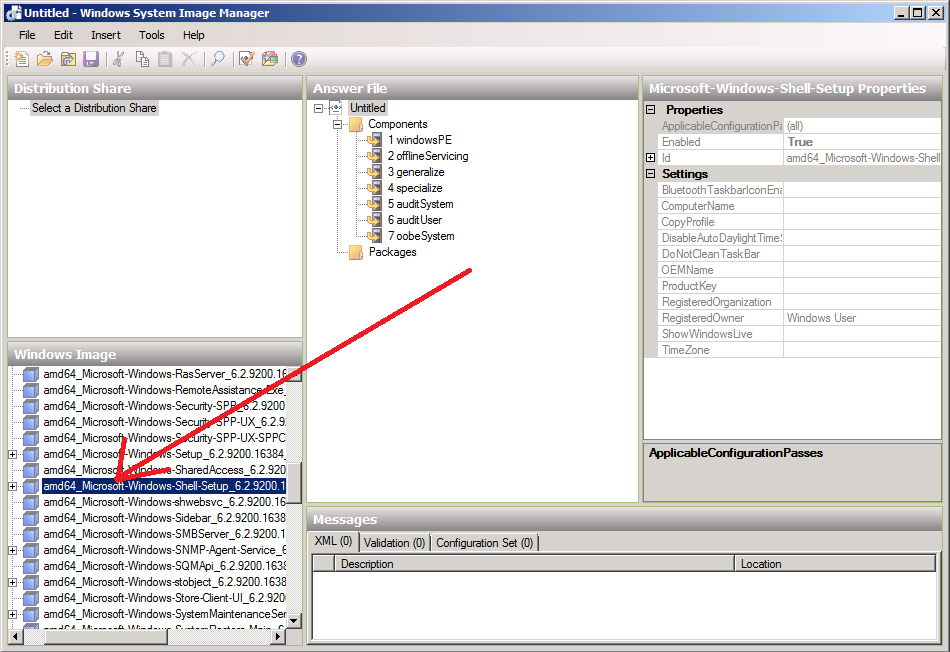Click the ProductKey value field
The height and width of the screenshot is (652, 950).
click(862, 286)
